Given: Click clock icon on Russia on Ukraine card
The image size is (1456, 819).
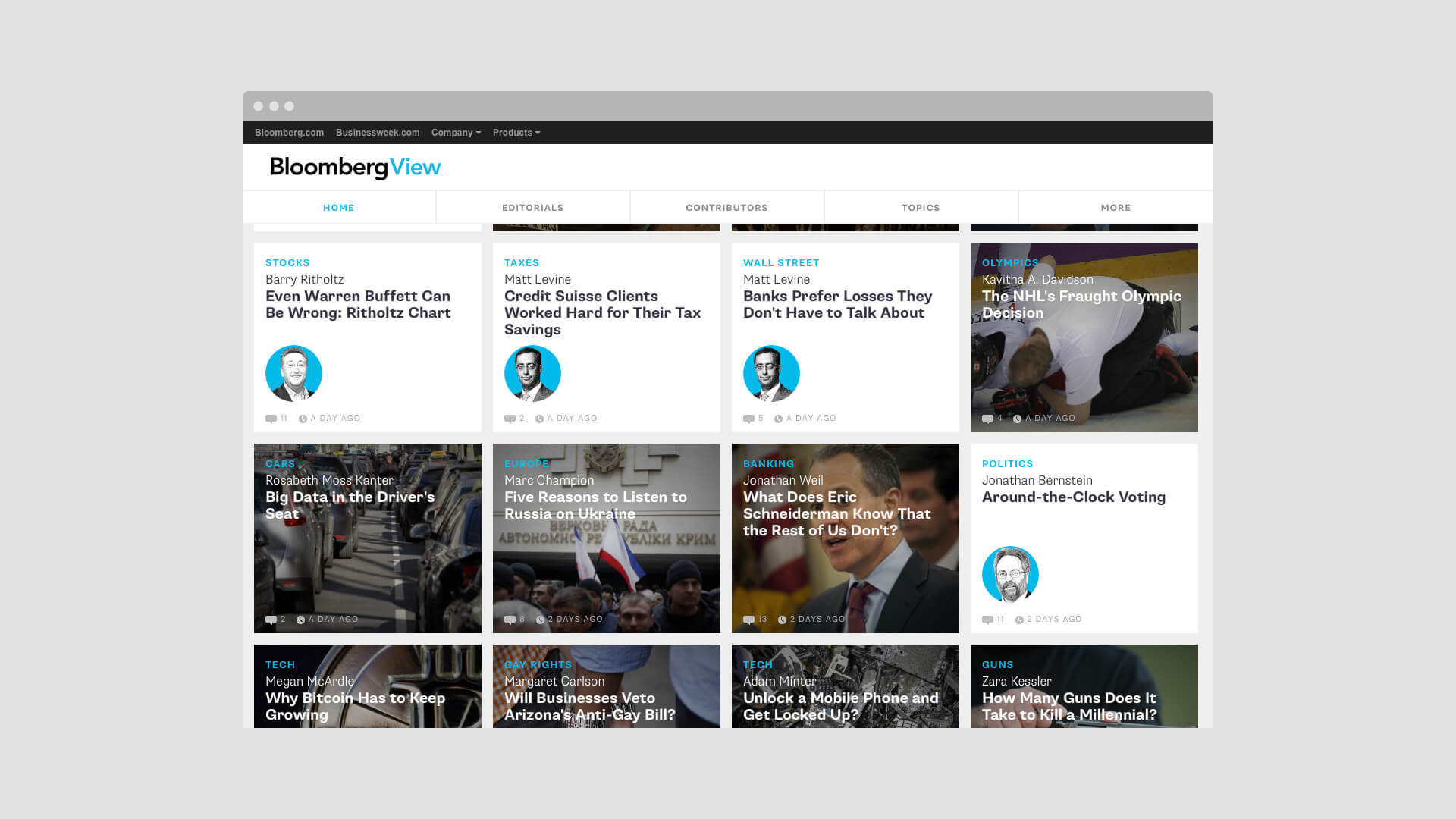Looking at the screenshot, I should [x=540, y=620].
